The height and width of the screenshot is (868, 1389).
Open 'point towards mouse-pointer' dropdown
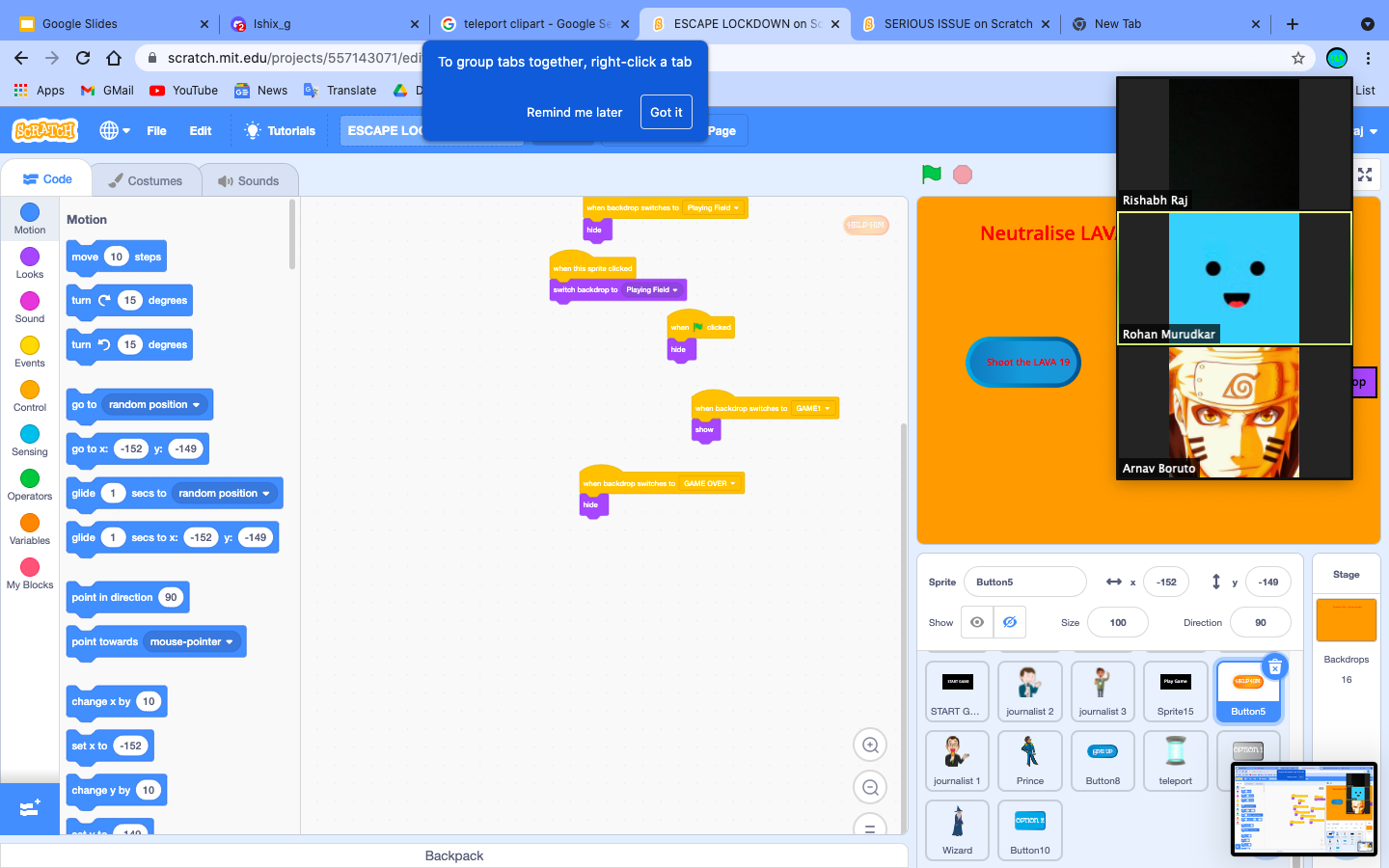192,641
